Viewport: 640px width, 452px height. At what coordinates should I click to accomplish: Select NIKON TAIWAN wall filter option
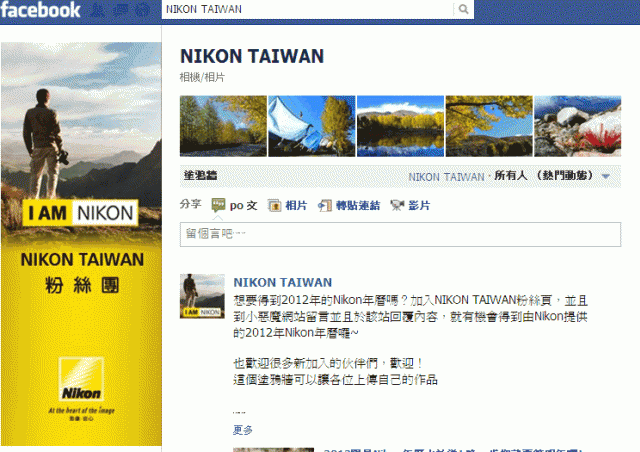tap(446, 177)
